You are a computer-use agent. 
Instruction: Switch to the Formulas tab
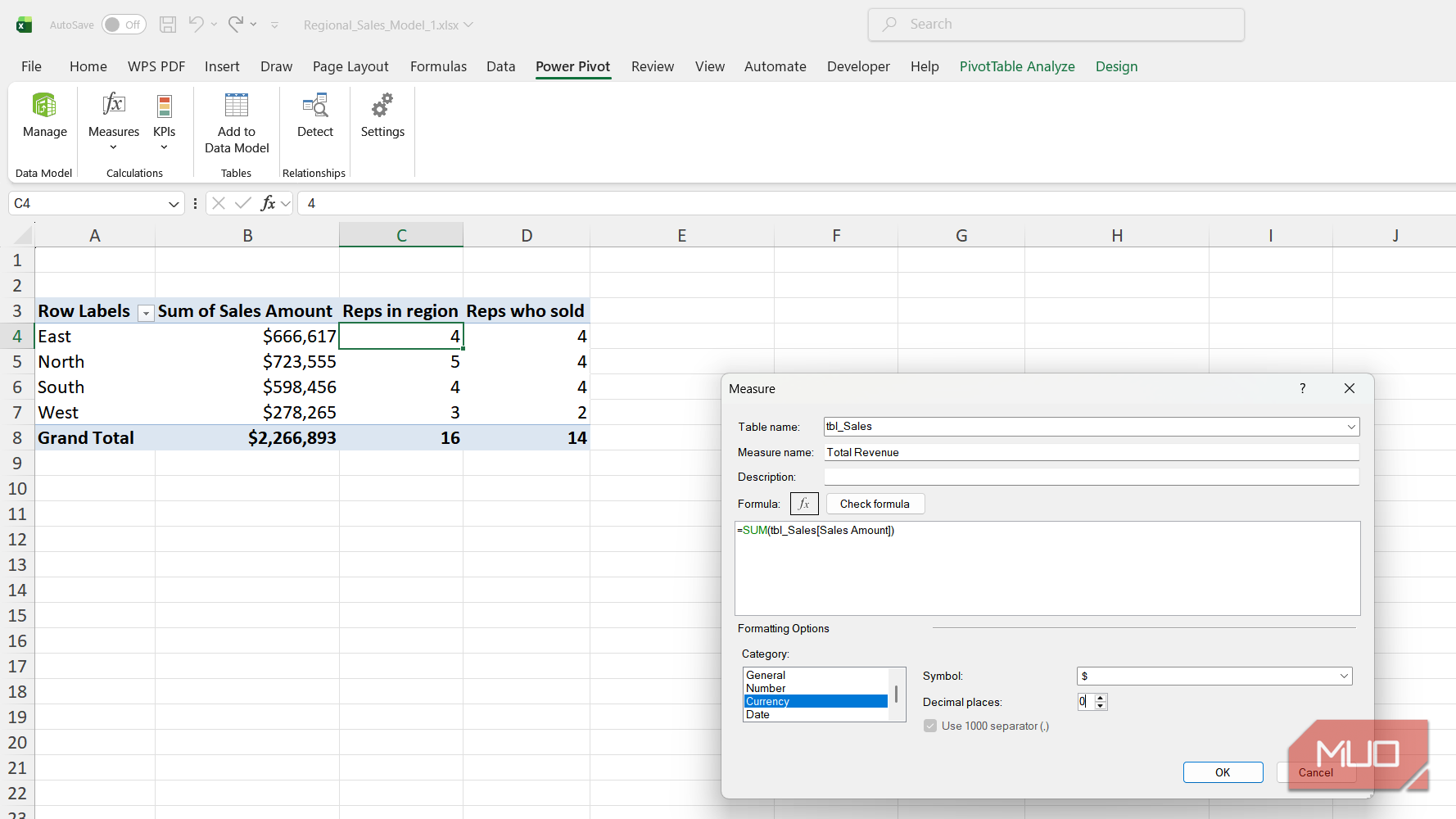tap(438, 66)
